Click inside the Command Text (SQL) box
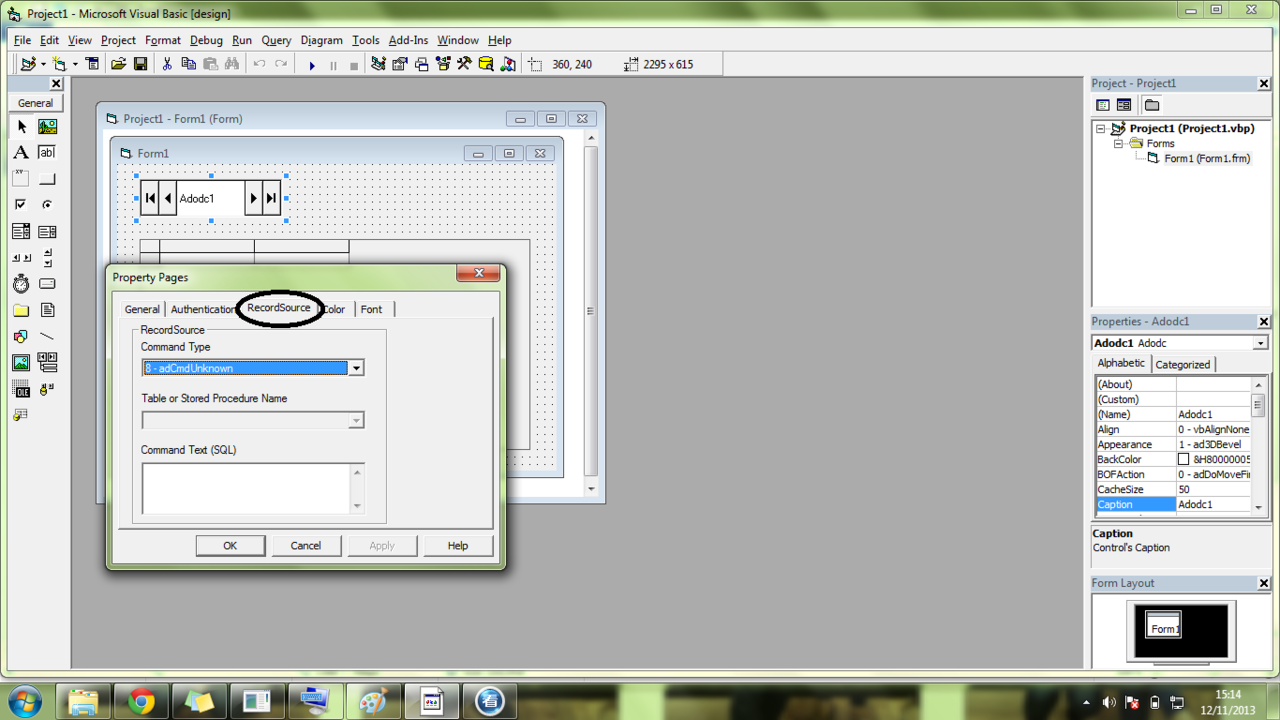This screenshot has width=1280, height=720. [246, 488]
